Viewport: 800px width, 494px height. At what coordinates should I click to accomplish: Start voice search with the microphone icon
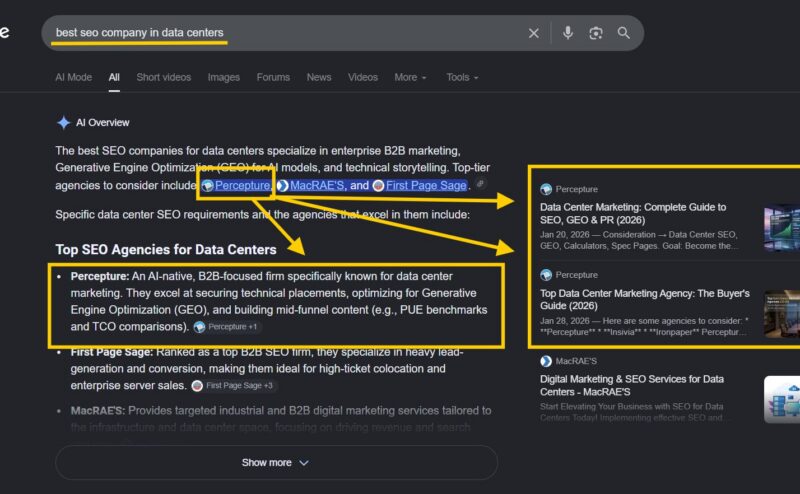(x=567, y=33)
